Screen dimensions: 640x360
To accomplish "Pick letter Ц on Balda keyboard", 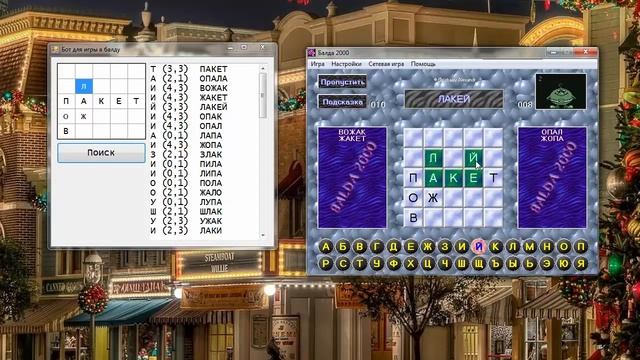I will [x=428, y=264].
